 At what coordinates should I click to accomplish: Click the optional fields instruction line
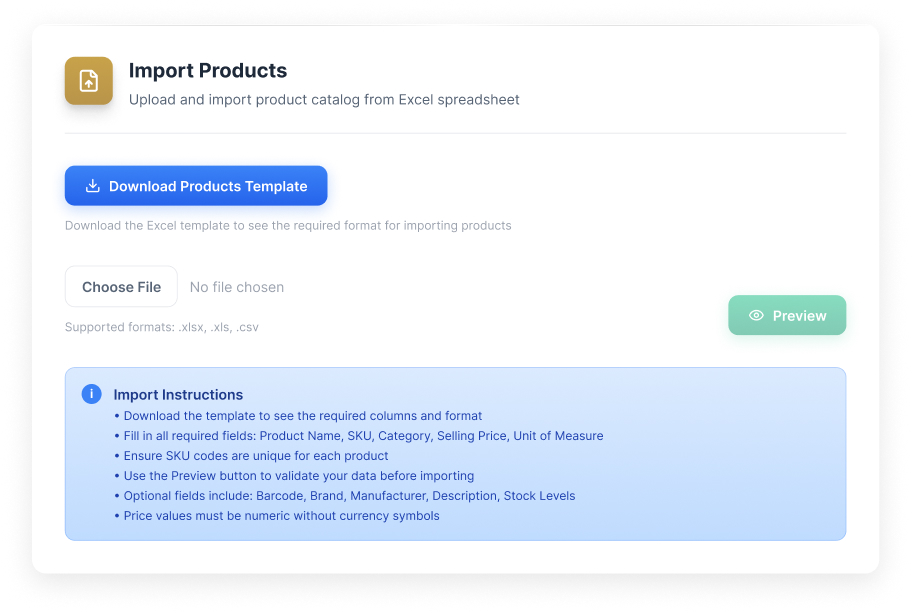click(x=349, y=496)
